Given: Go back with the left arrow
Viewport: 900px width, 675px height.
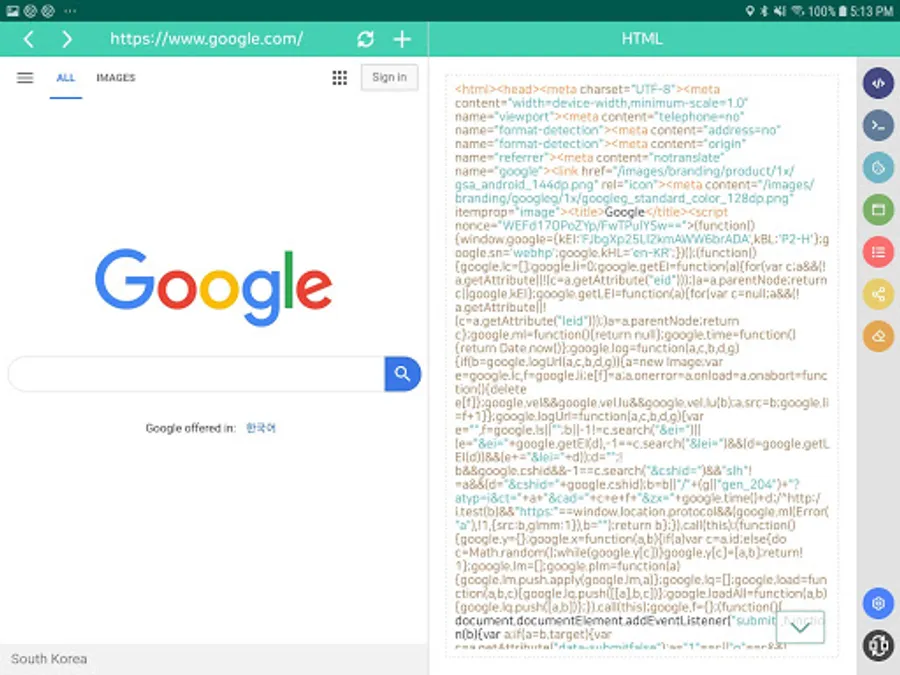Looking at the screenshot, I should point(29,39).
